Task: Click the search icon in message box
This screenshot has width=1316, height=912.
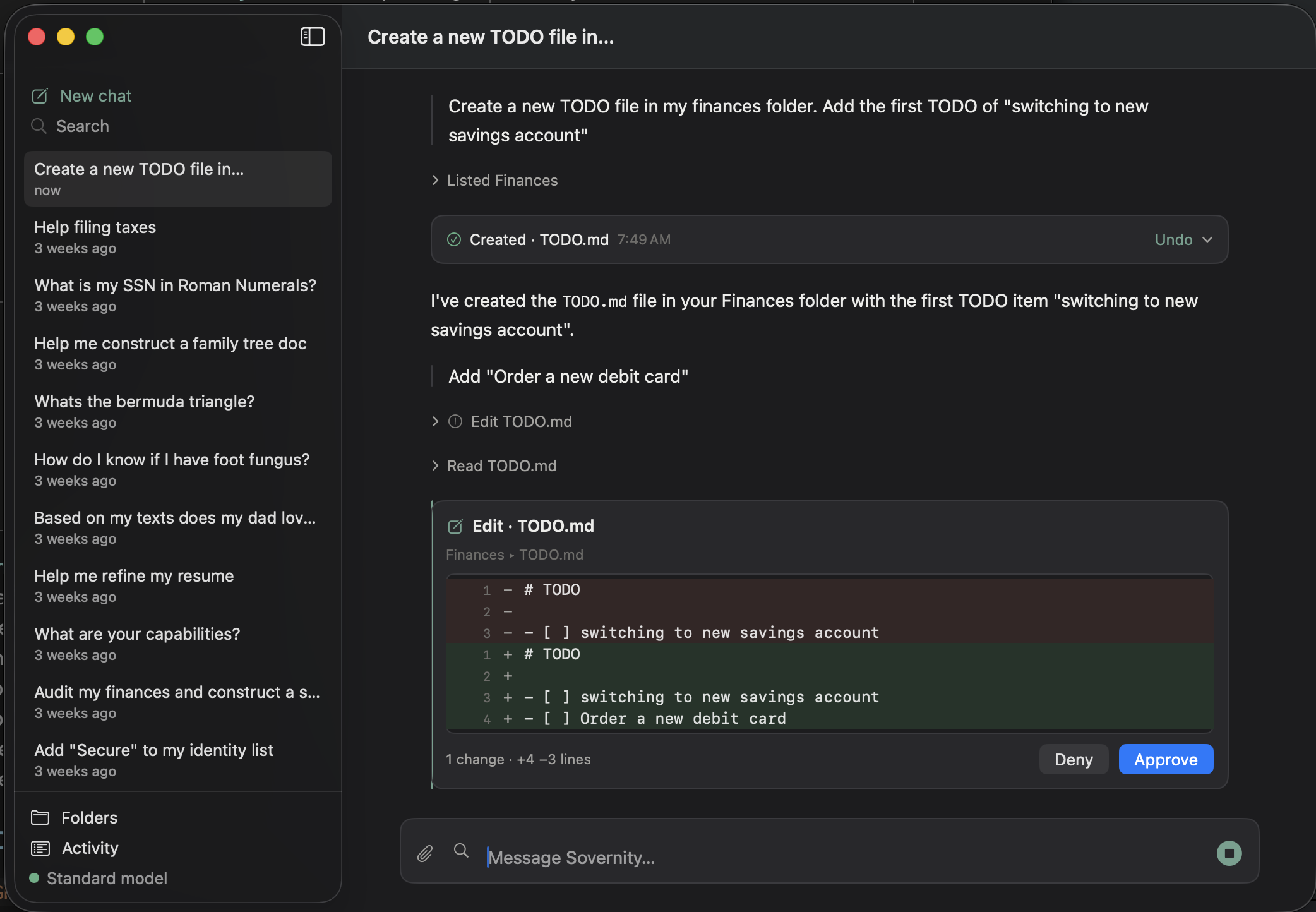Action: 462,851
